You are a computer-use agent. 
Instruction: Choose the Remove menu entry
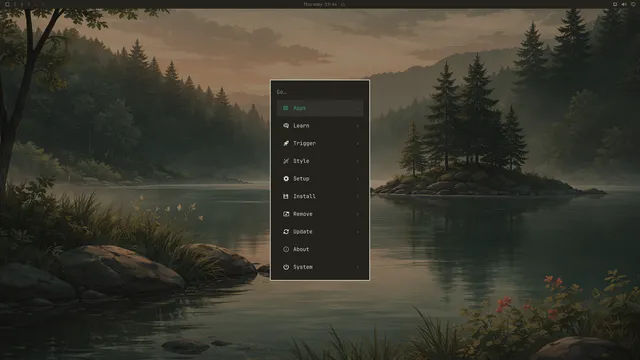pyautogui.click(x=320, y=214)
